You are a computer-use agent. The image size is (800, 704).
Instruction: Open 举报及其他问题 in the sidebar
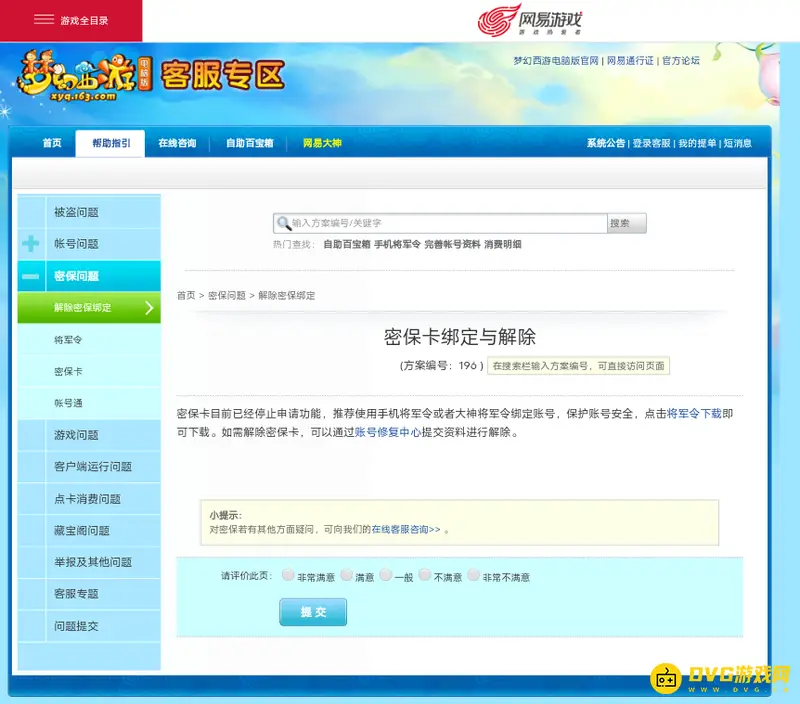[x=89, y=562]
